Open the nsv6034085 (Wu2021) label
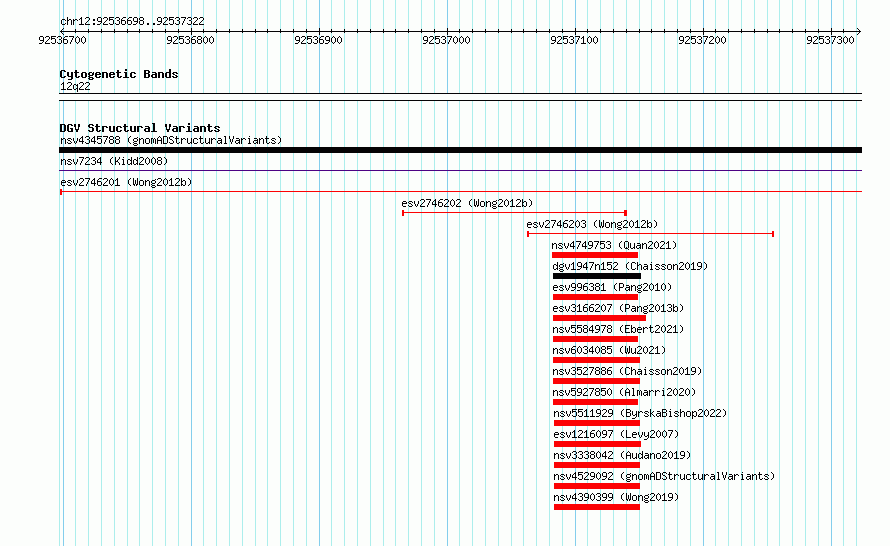The image size is (890, 546). click(x=609, y=350)
